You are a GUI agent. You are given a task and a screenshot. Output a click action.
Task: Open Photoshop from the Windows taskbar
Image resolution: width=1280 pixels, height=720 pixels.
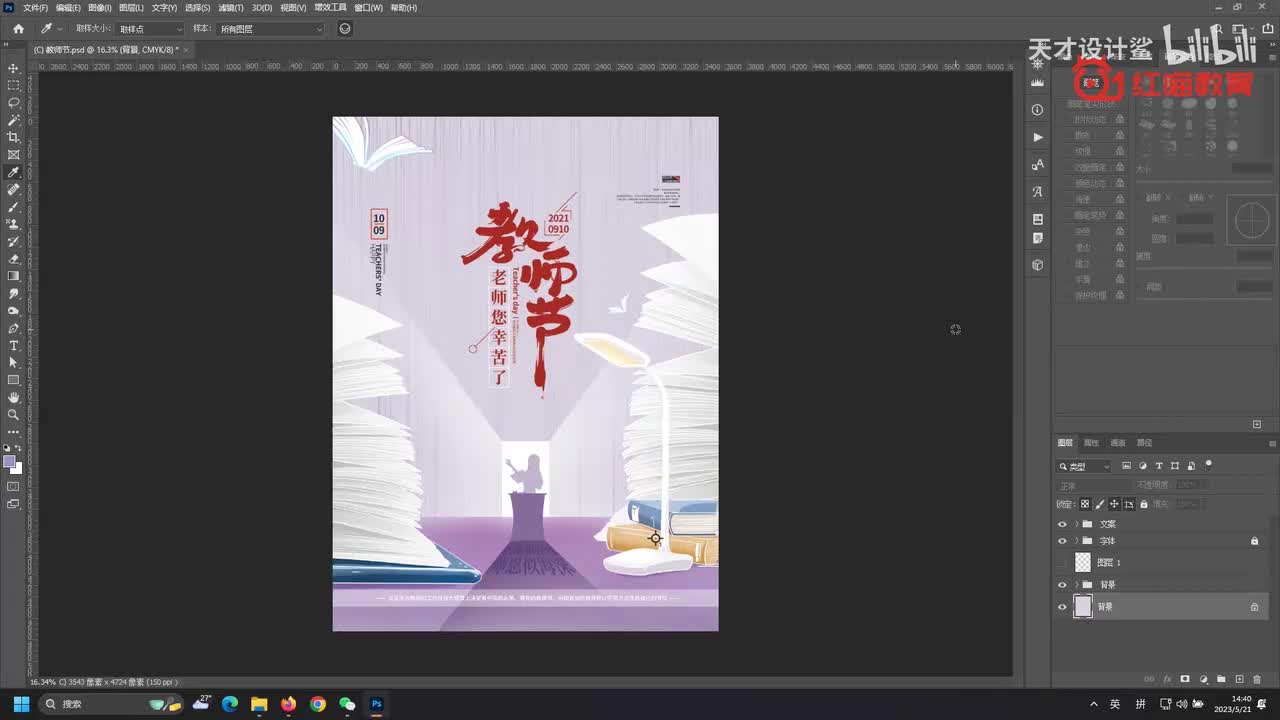pyautogui.click(x=377, y=704)
